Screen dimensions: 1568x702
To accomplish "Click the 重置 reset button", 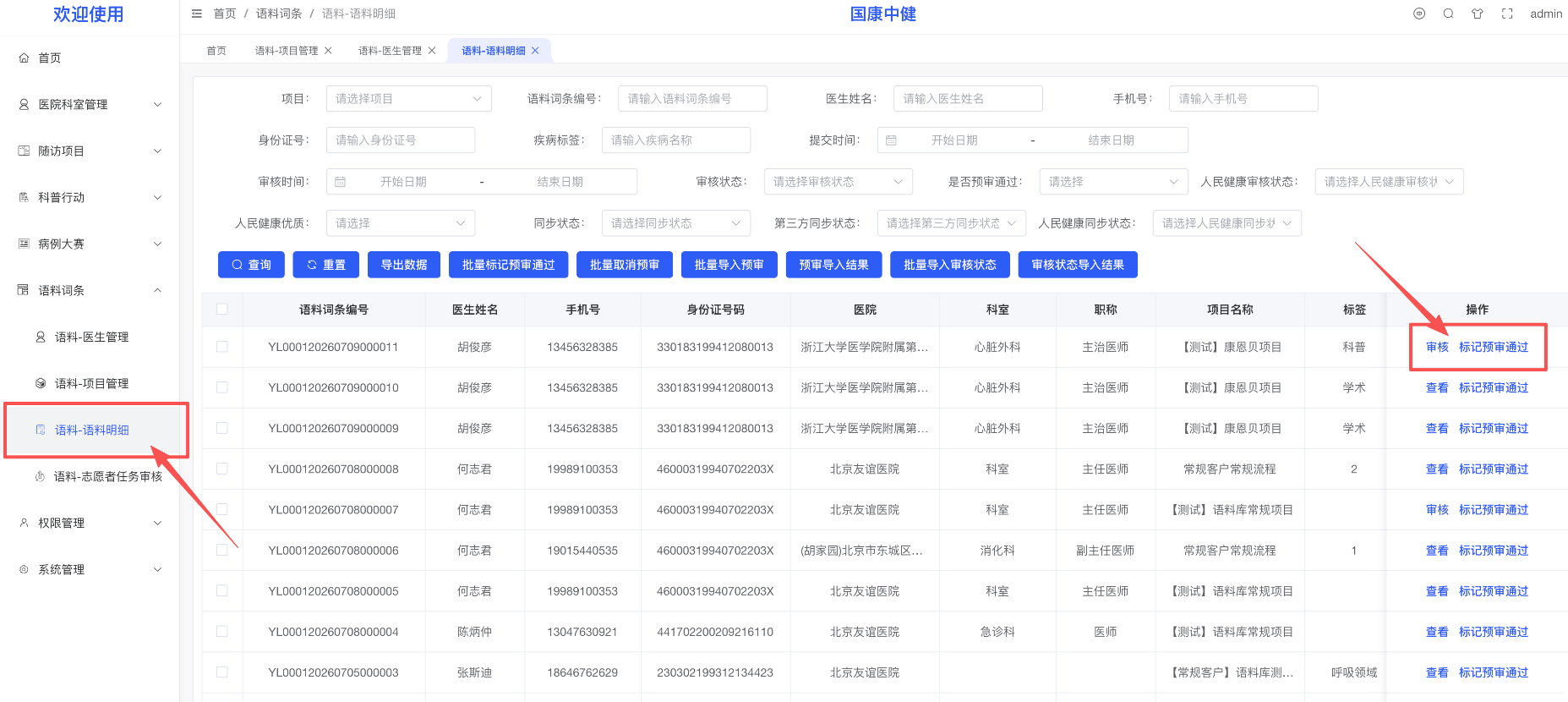I will (325, 265).
